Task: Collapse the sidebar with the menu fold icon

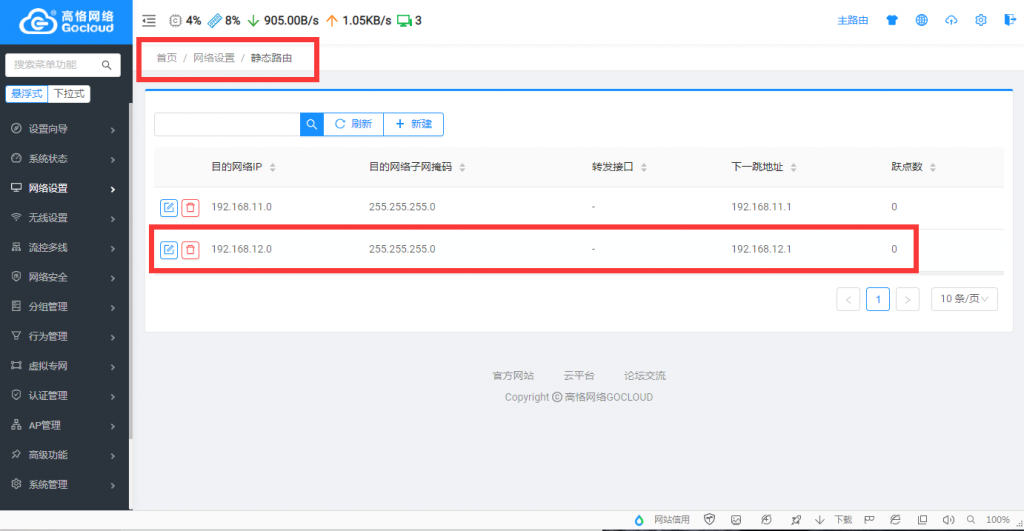Action: pos(149,21)
